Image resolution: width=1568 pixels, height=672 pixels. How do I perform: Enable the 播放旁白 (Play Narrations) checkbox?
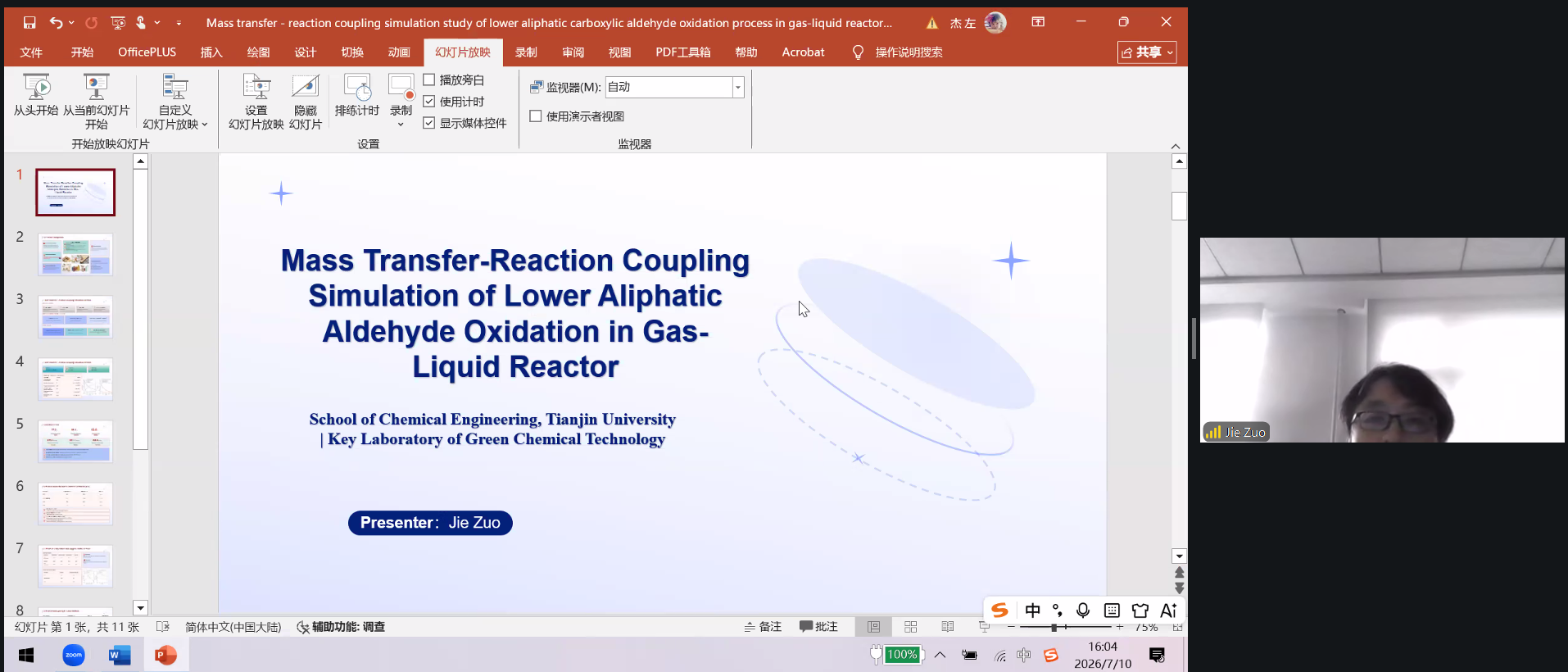429,79
